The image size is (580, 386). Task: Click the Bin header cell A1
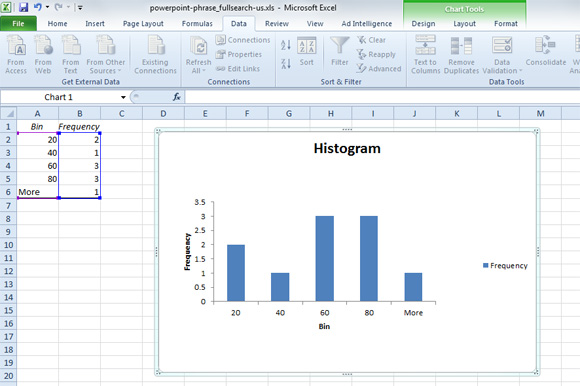[37, 126]
